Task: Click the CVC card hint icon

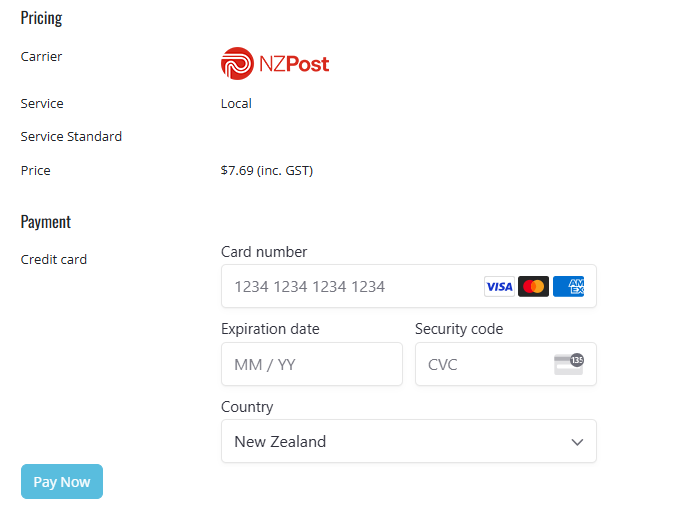Action: [x=568, y=364]
